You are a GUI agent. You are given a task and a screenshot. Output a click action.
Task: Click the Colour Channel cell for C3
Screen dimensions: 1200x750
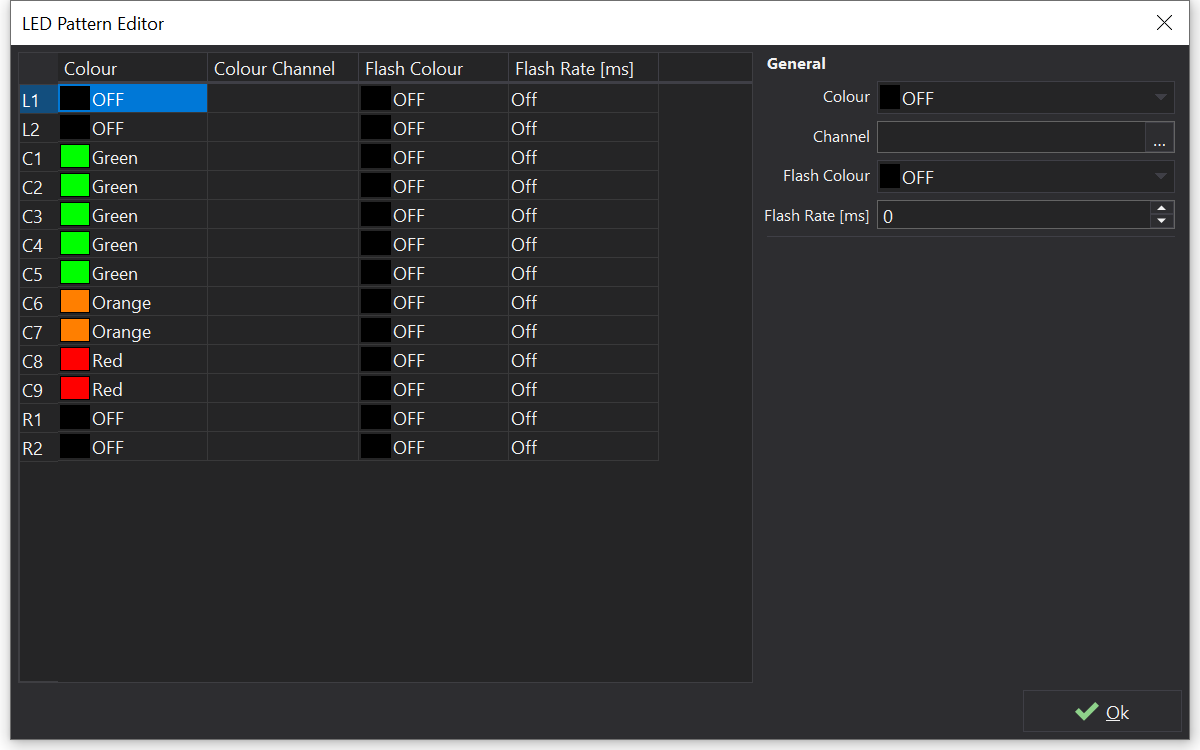click(283, 216)
